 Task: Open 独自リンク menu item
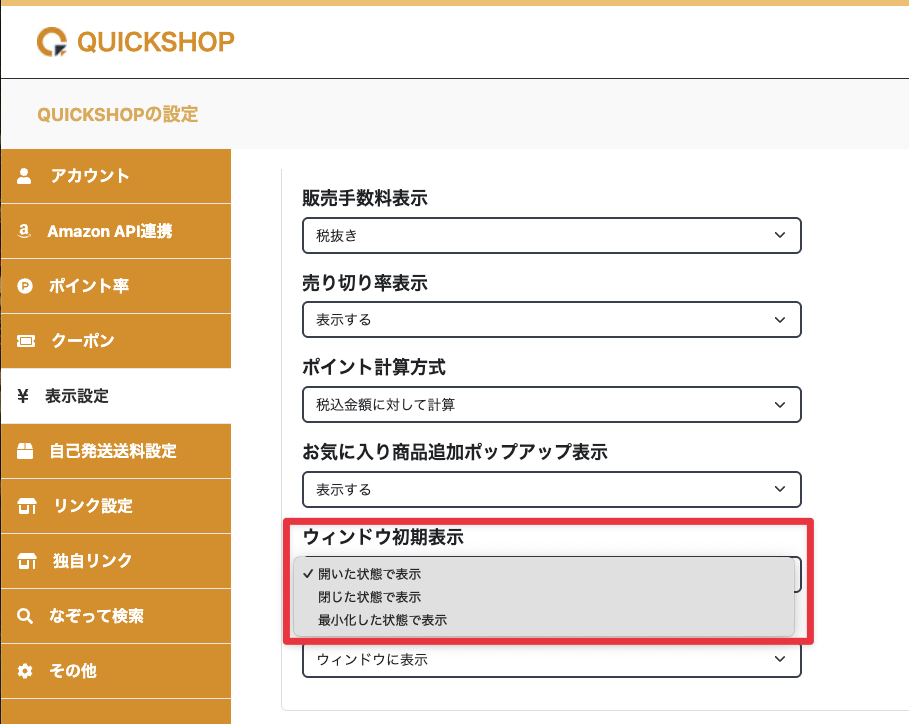click(92, 561)
